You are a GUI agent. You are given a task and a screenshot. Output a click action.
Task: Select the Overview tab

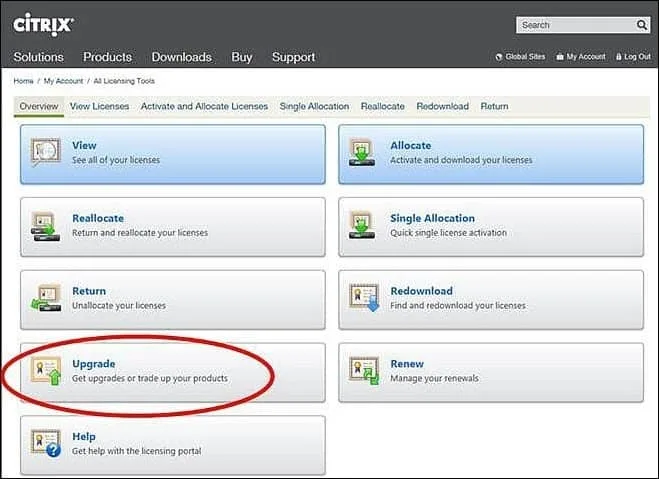pyautogui.click(x=39, y=106)
